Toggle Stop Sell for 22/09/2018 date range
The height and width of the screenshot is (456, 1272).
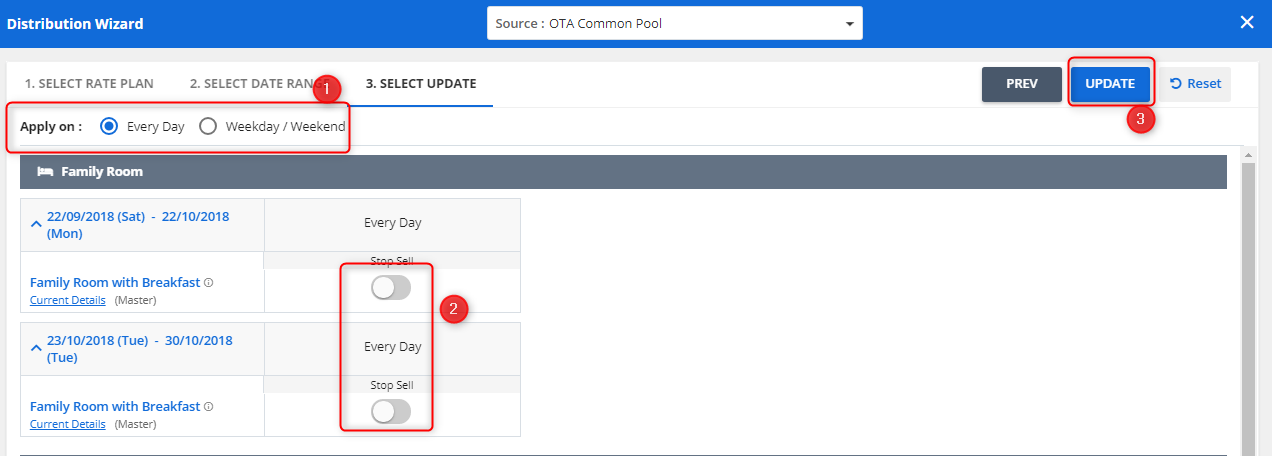(391, 288)
